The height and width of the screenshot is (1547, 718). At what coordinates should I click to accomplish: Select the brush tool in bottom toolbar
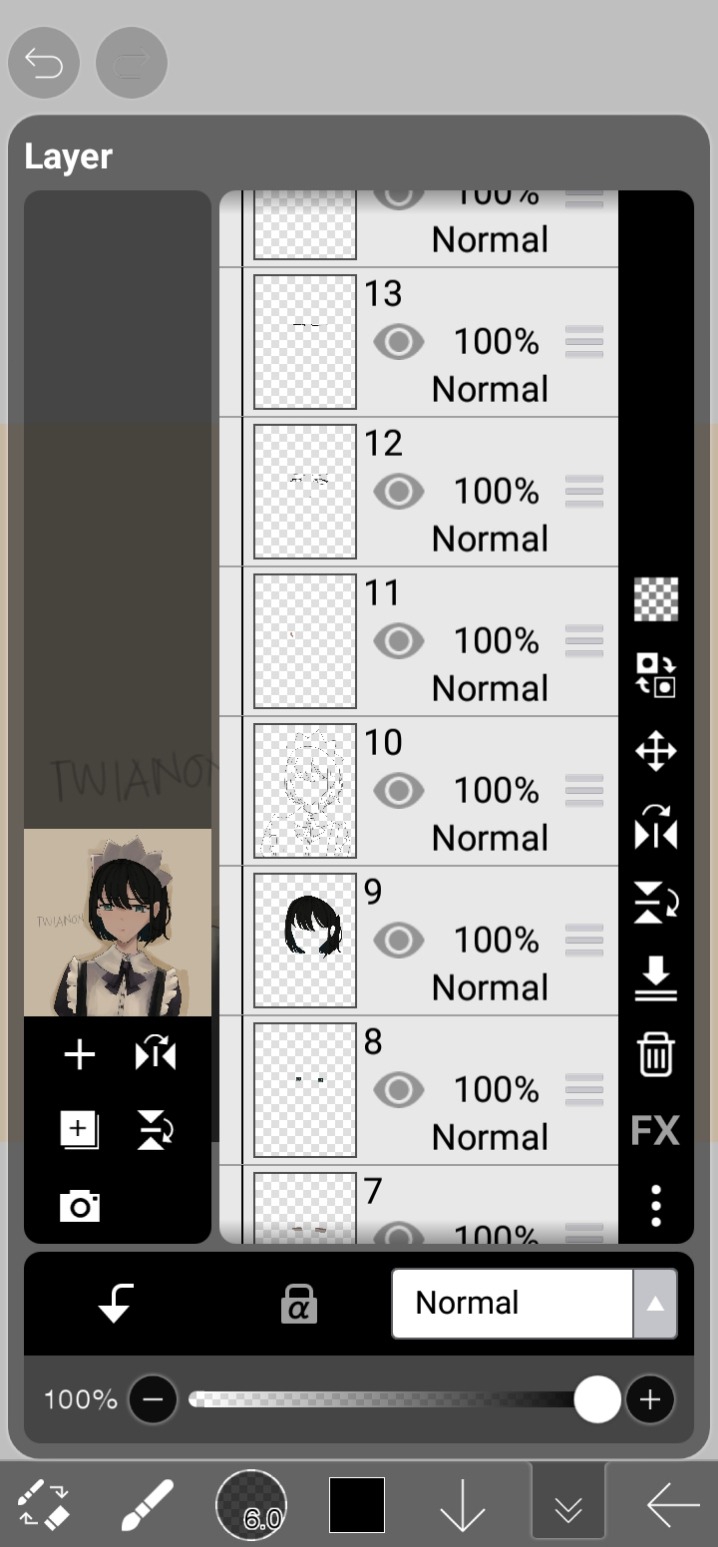pyautogui.click(x=147, y=1505)
